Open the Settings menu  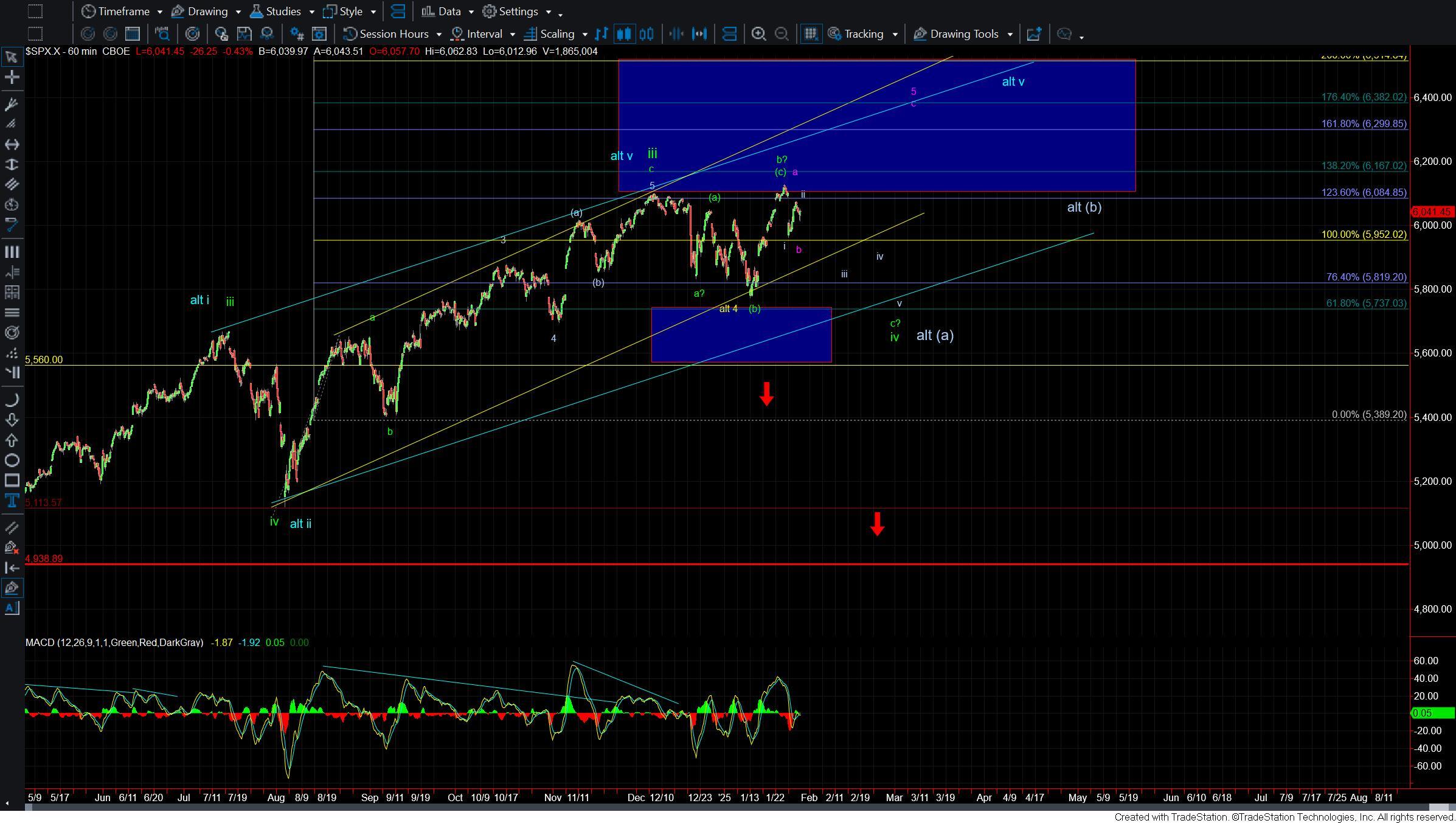[511, 12]
